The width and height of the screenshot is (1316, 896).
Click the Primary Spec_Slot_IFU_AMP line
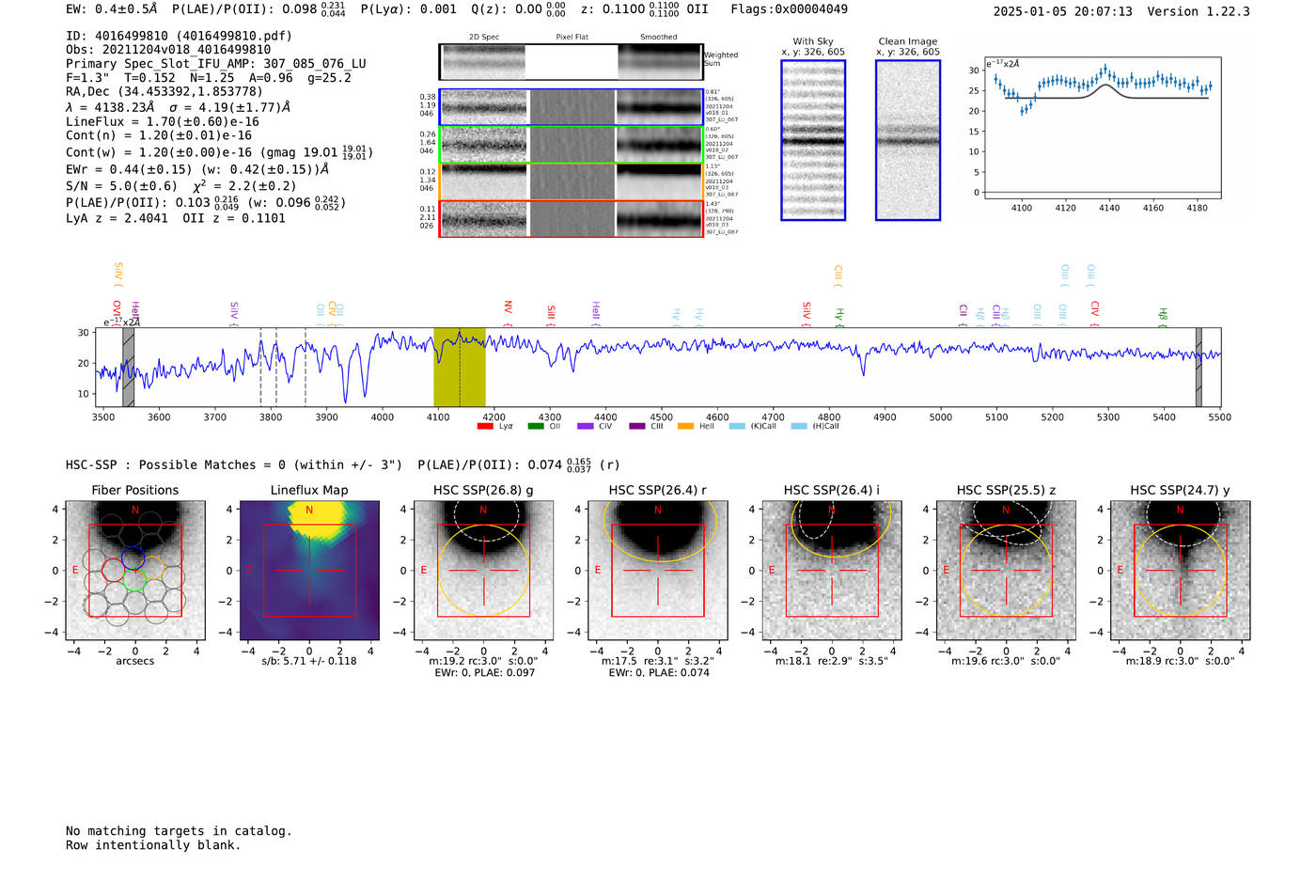pyautogui.click(x=216, y=63)
